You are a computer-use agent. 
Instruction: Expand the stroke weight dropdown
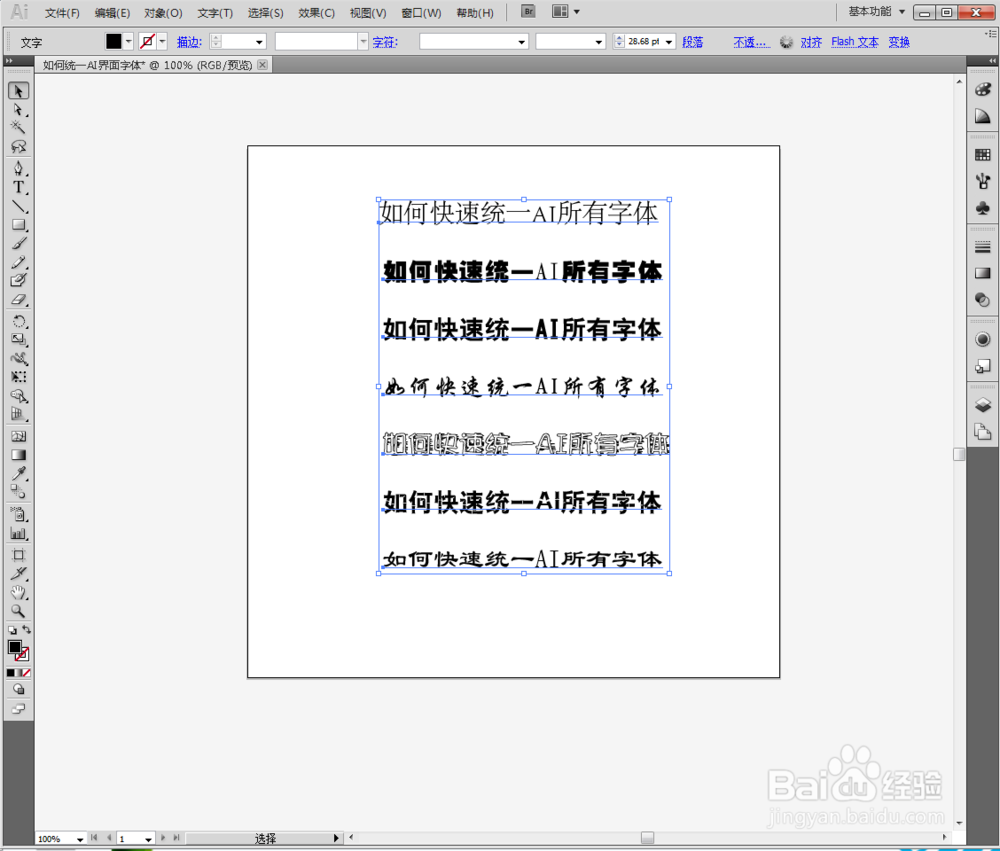click(x=259, y=42)
